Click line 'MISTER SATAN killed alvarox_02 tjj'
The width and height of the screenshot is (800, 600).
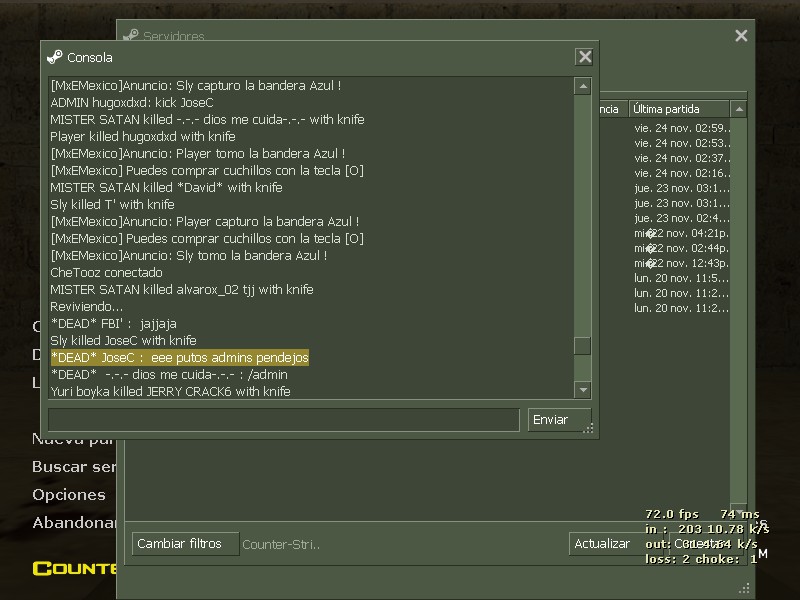(x=182, y=290)
